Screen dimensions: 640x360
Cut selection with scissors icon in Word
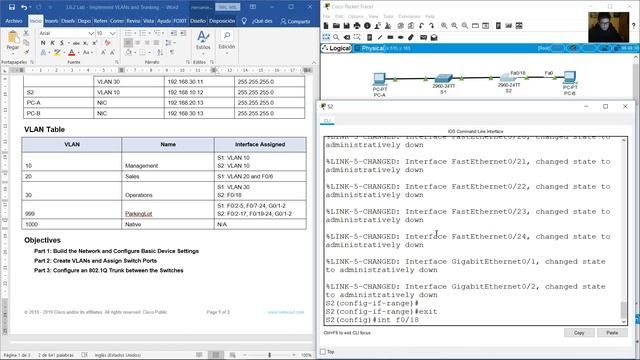pos(26,33)
